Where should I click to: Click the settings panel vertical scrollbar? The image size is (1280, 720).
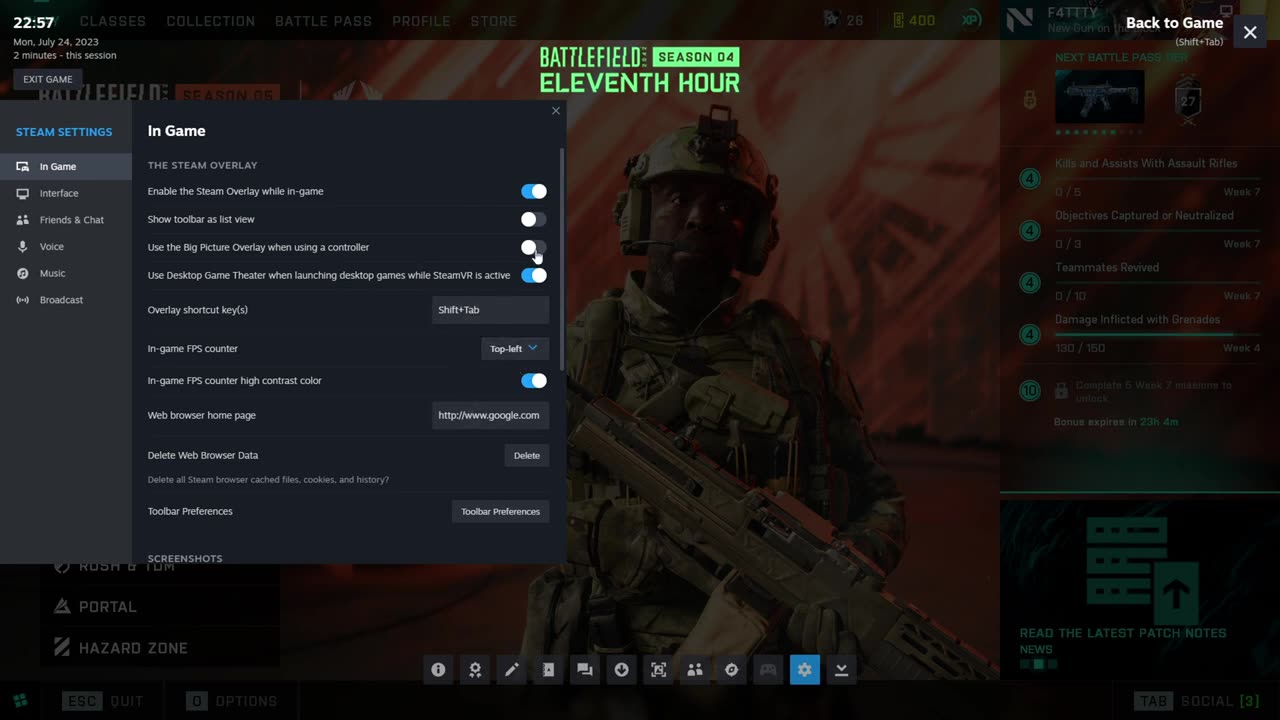point(562,258)
